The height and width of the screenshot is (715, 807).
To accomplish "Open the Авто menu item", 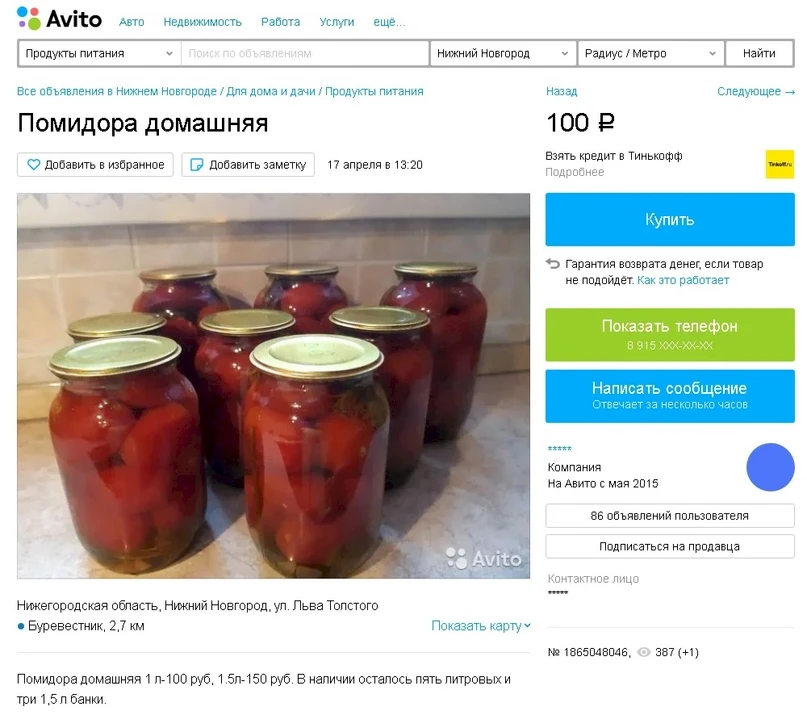I will [x=132, y=22].
